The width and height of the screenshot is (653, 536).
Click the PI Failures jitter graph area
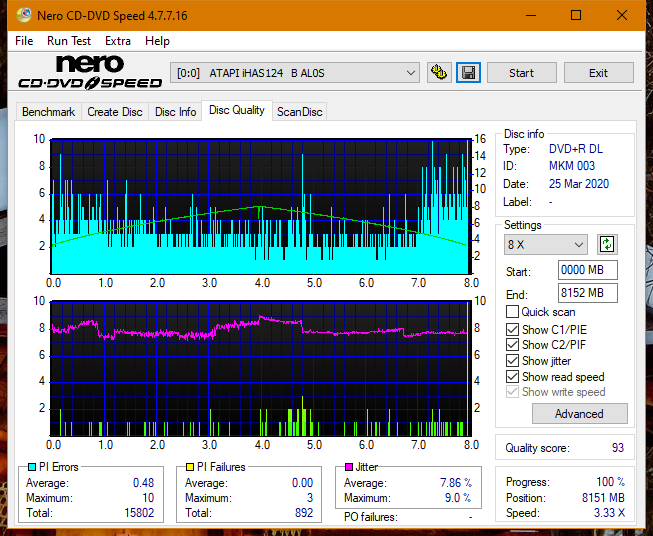coord(261,368)
